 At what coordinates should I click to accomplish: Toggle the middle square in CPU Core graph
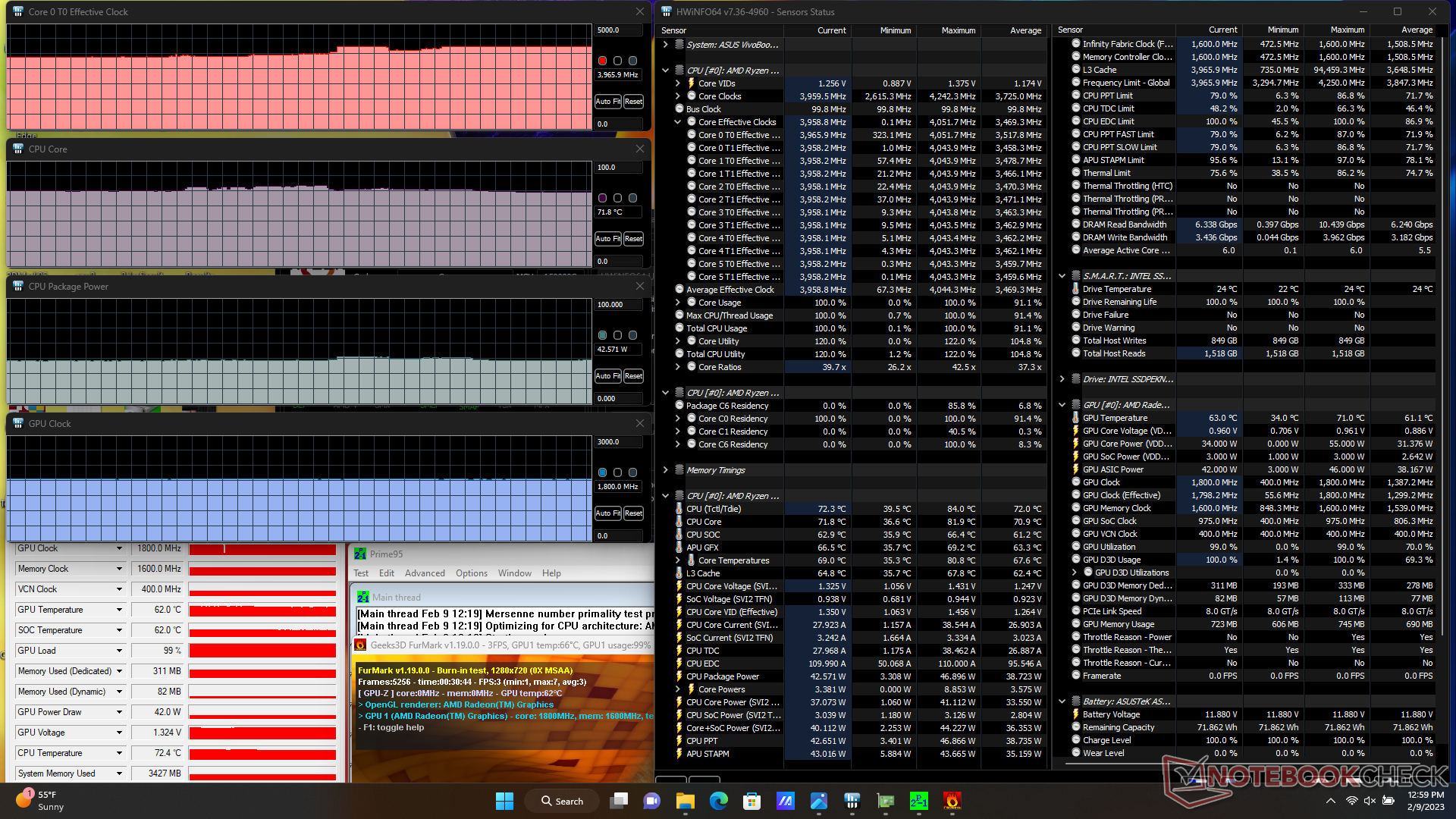pyautogui.click(x=617, y=198)
